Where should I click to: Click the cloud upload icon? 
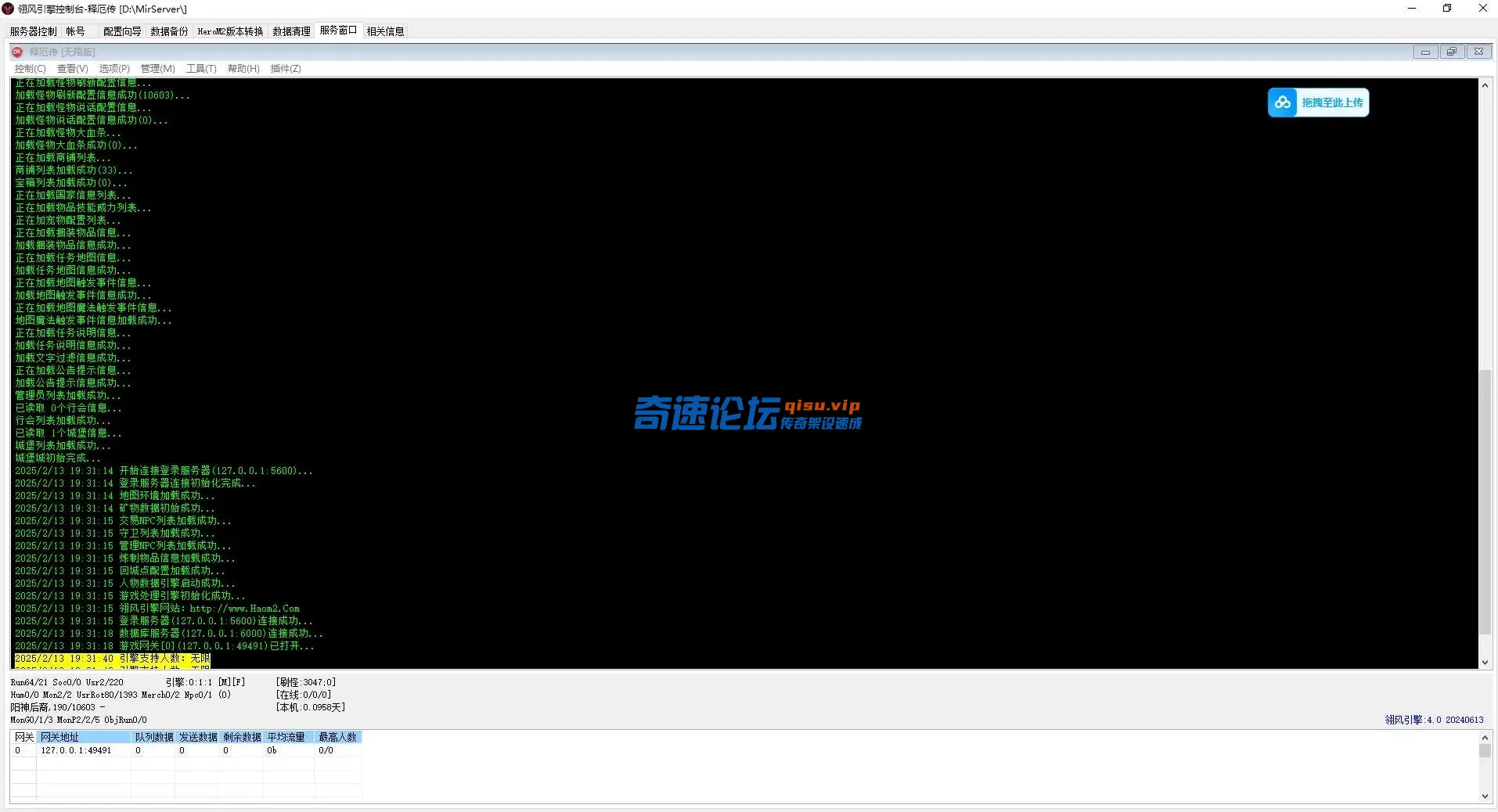tap(1282, 102)
